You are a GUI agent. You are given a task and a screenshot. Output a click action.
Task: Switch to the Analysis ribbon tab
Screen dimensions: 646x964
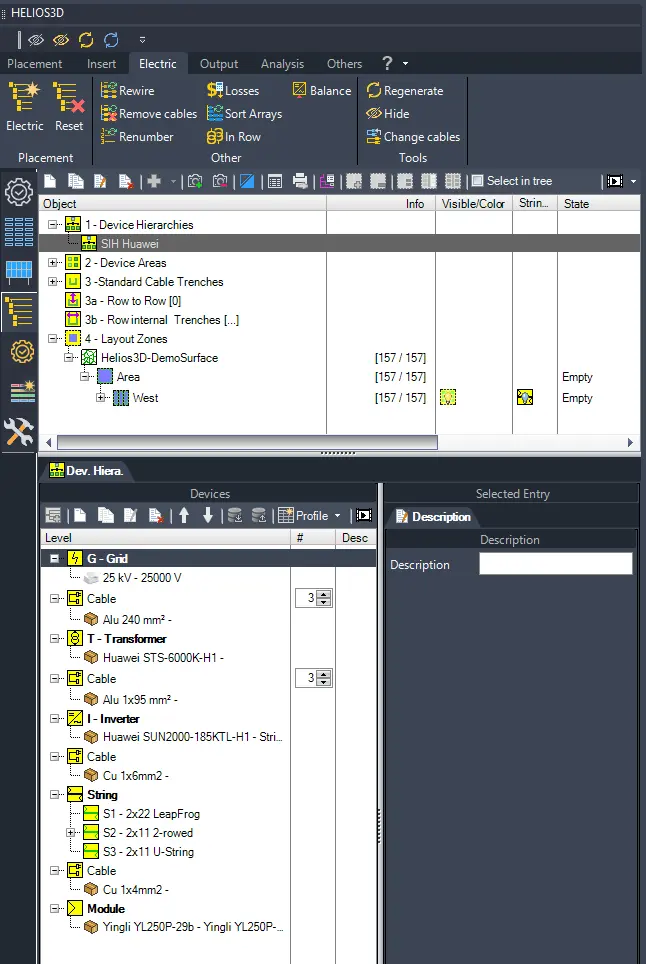coord(282,64)
